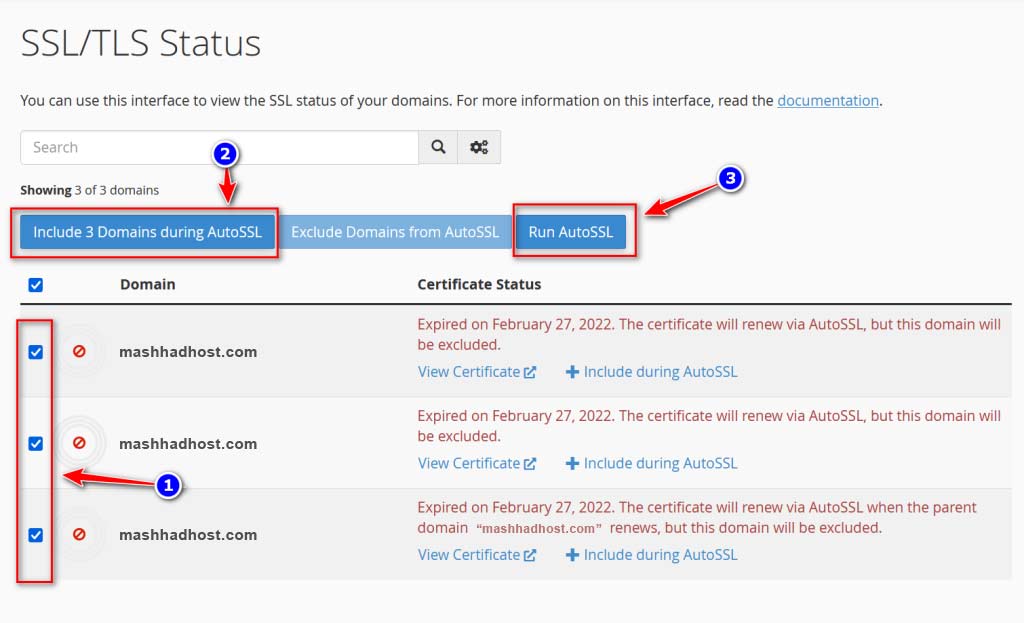1024x623 pixels.
Task: Uncheck the first mashhadhost.com domain checkbox
Action: (36, 351)
